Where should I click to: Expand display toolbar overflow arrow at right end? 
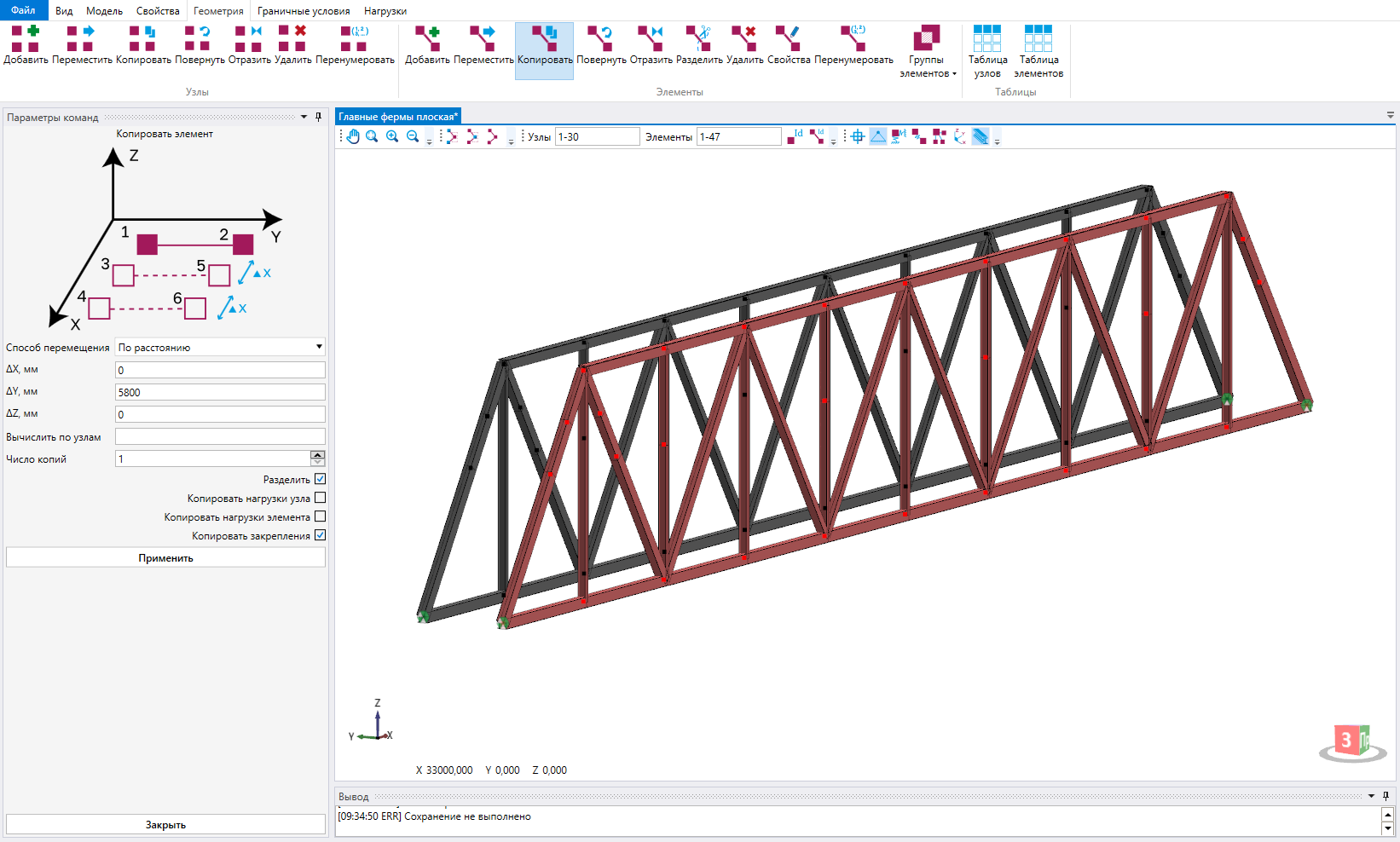[x=997, y=138]
